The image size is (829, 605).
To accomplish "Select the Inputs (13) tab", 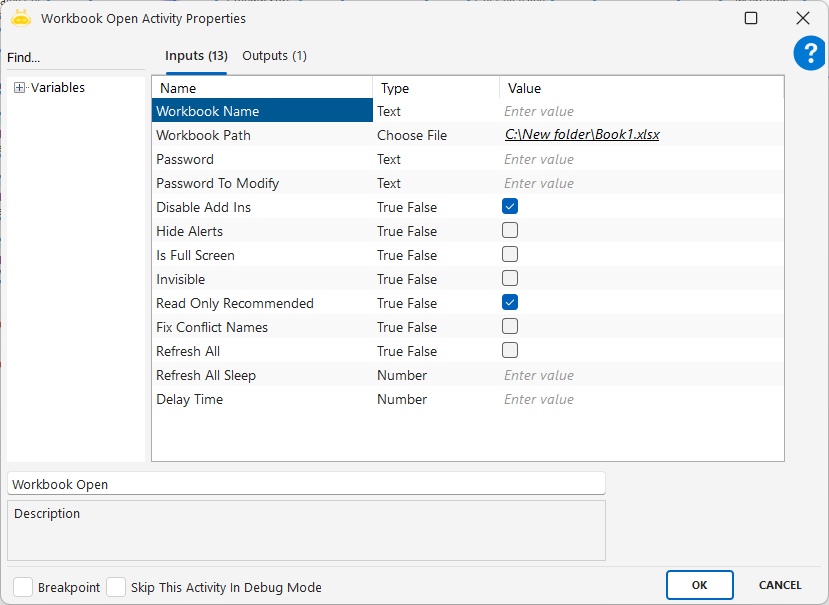I will 196,56.
